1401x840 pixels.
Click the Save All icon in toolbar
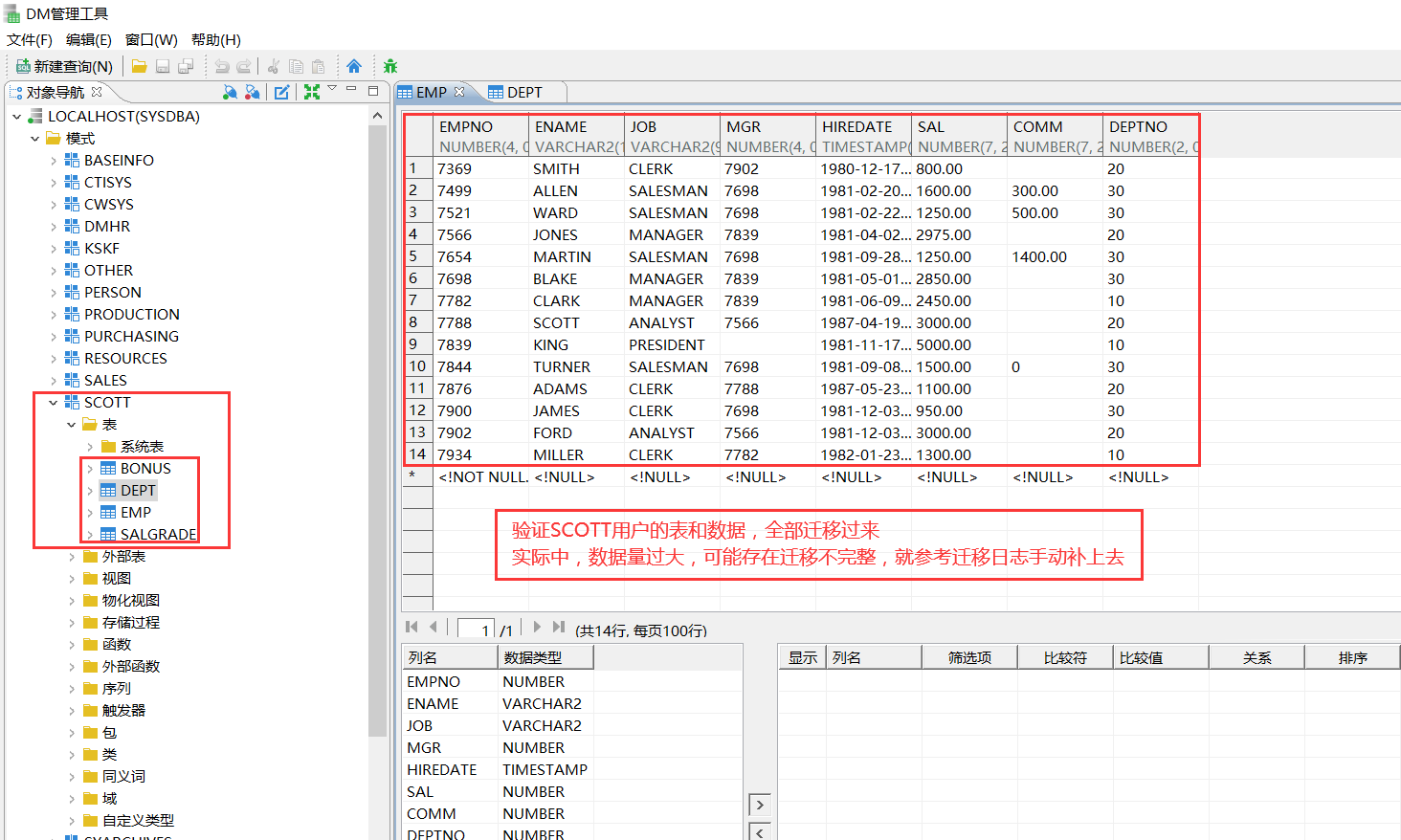[x=186, y=66]
